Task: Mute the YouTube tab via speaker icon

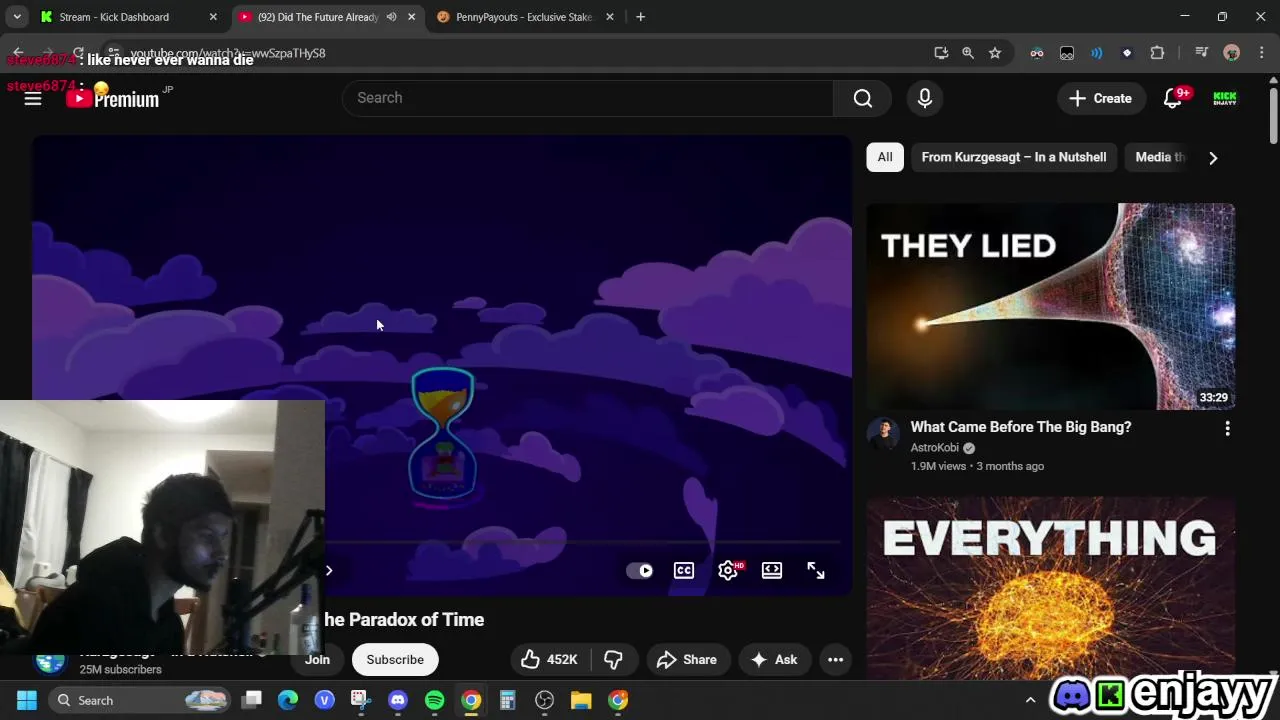Action: point(391,17)
